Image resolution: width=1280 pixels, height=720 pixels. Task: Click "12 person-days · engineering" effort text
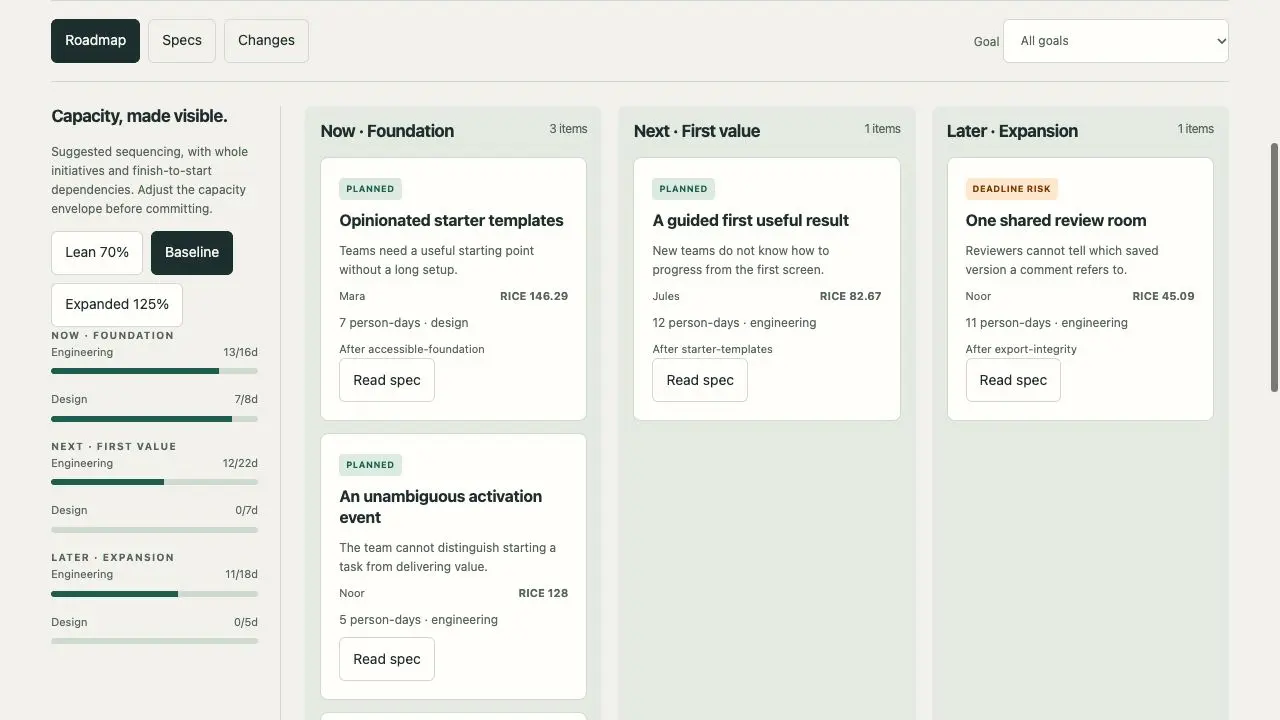(734, 323)
